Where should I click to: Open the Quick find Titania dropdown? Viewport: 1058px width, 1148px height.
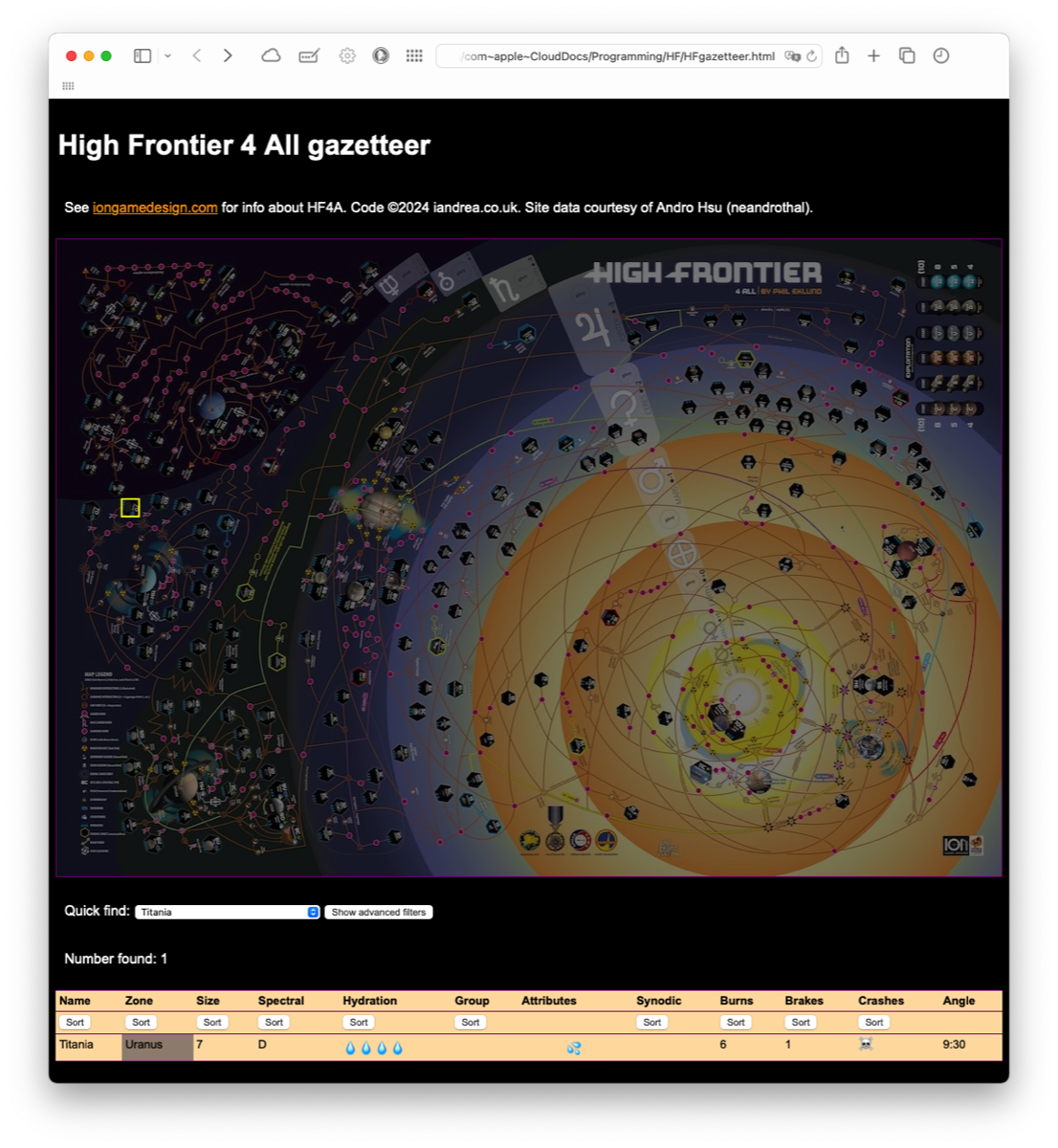[x=228, y=913]
